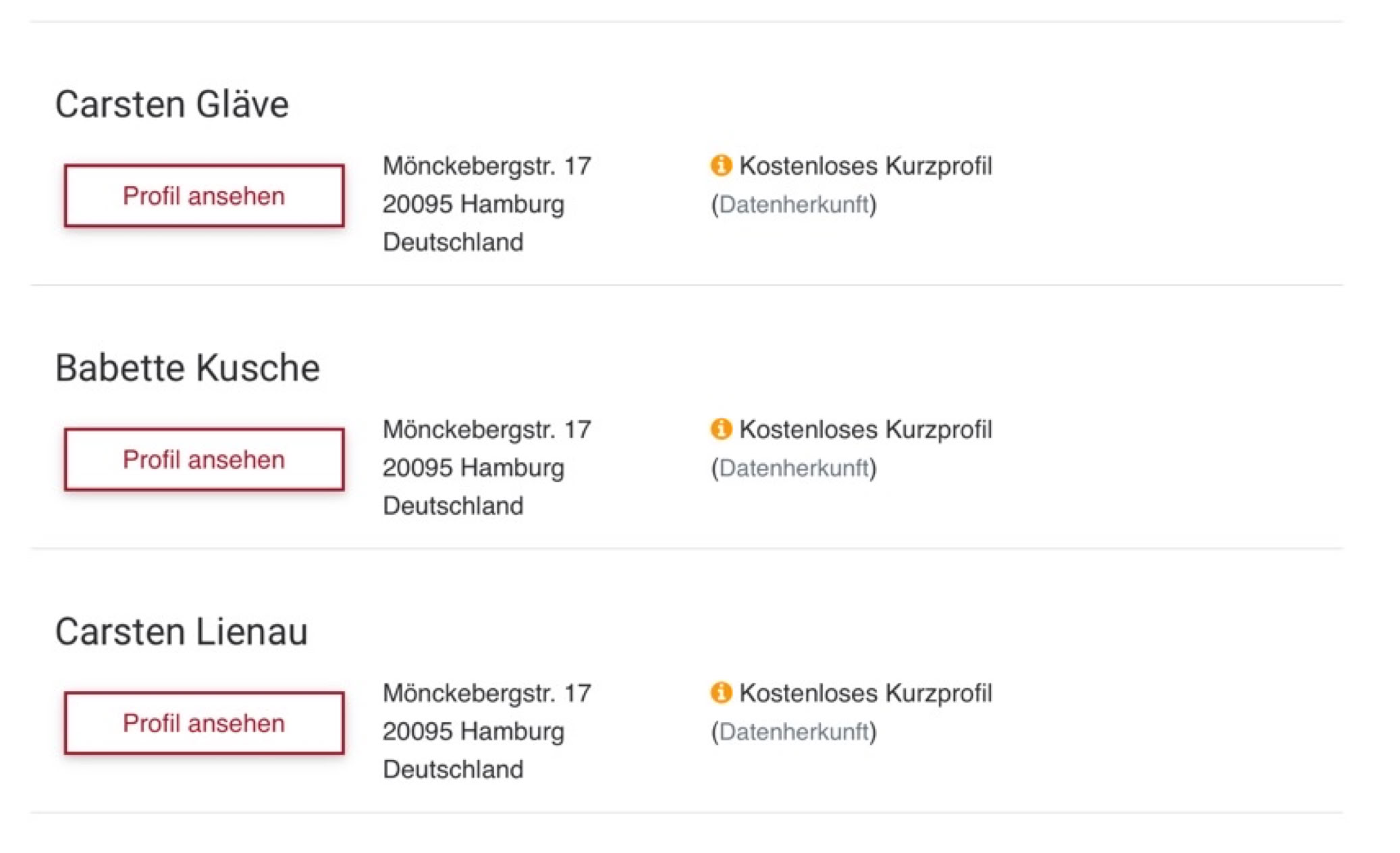Click Deutschland in Carsten Gläve's address

[x=453, y=242]
